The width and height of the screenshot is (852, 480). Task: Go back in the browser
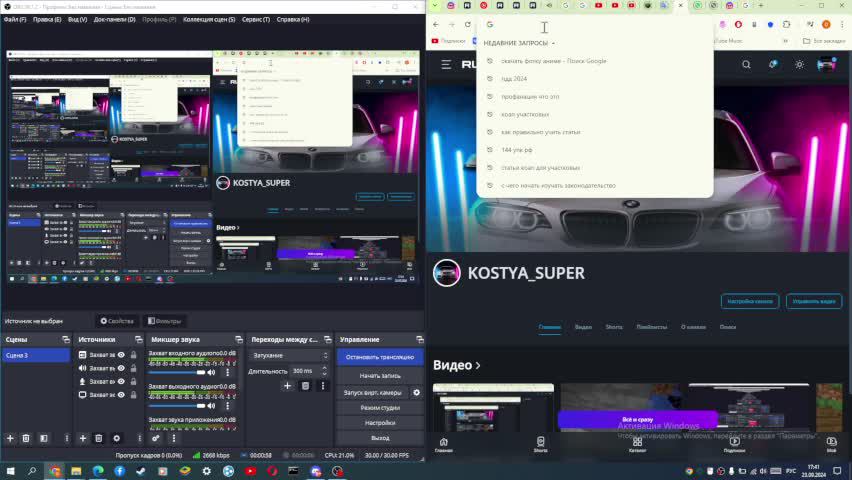(x=436, y=24)
